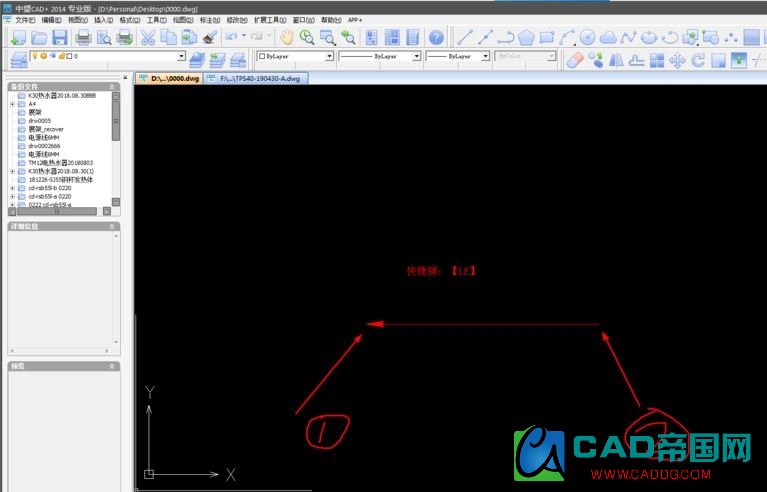Image resolution: width=767 pixels, height=492 pixels.
Task: Select the Move tool
Action: [x=677, y=60]
